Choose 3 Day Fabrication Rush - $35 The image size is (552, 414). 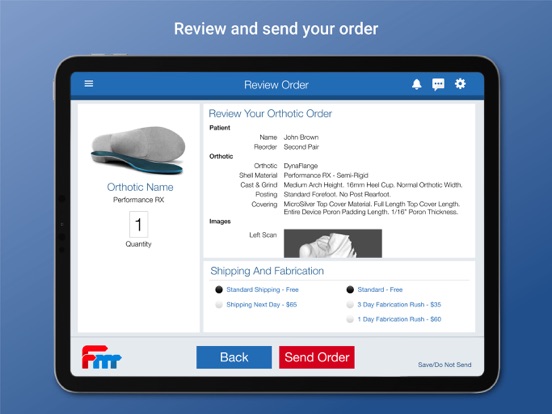[x=394, y=305]
